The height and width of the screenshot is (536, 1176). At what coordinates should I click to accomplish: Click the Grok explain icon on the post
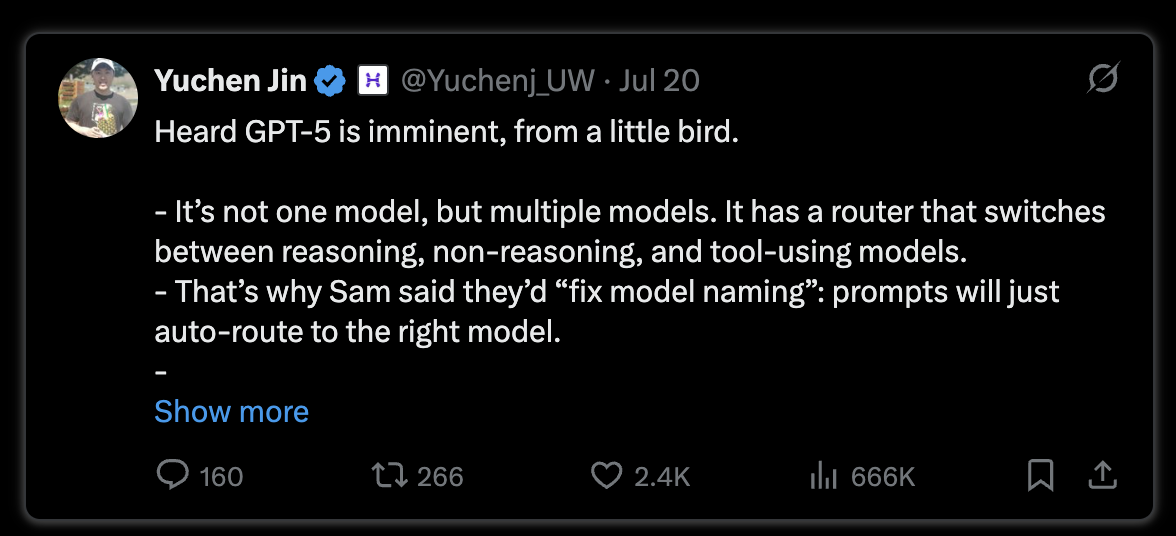pos(1103,77)
